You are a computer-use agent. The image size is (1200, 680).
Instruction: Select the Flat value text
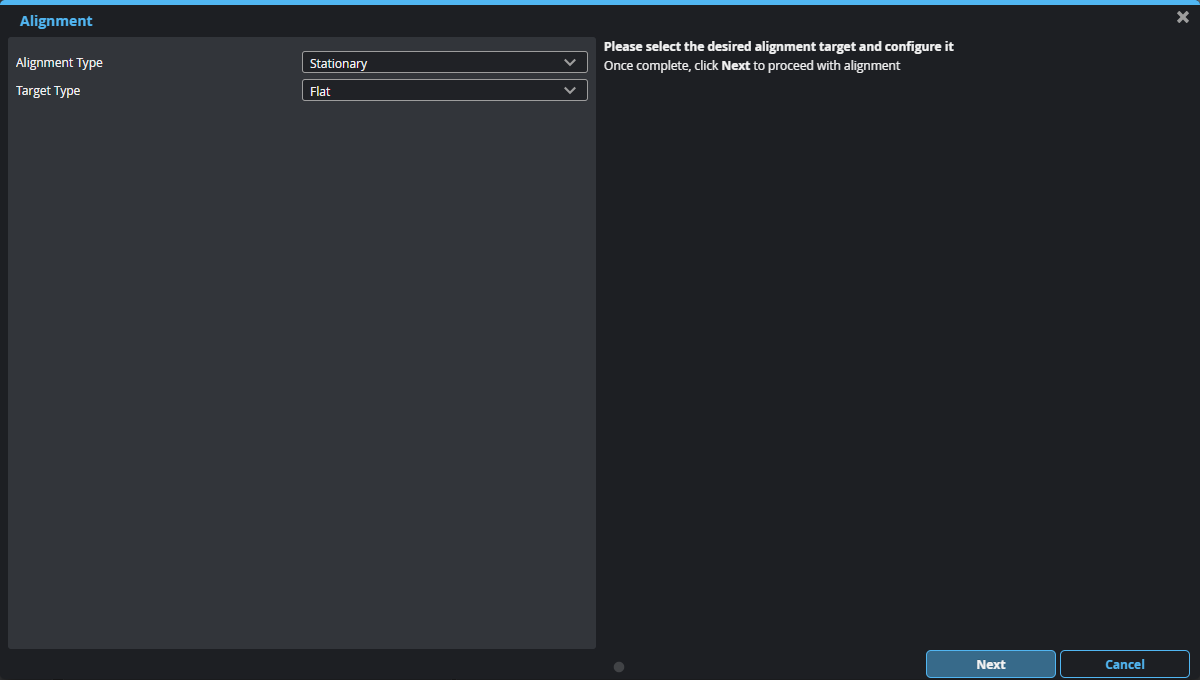(x=320, y=92)
